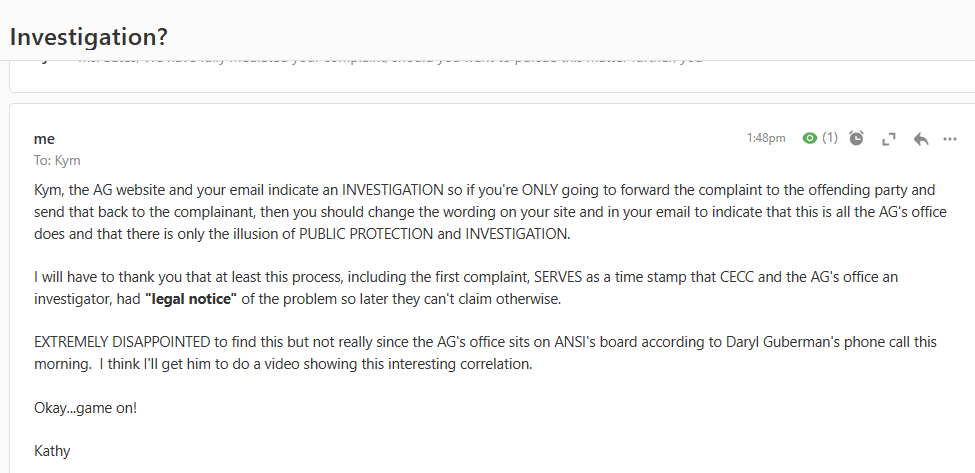
Task: Click the read count (1) indicator
Action: (x=830, y=138)
